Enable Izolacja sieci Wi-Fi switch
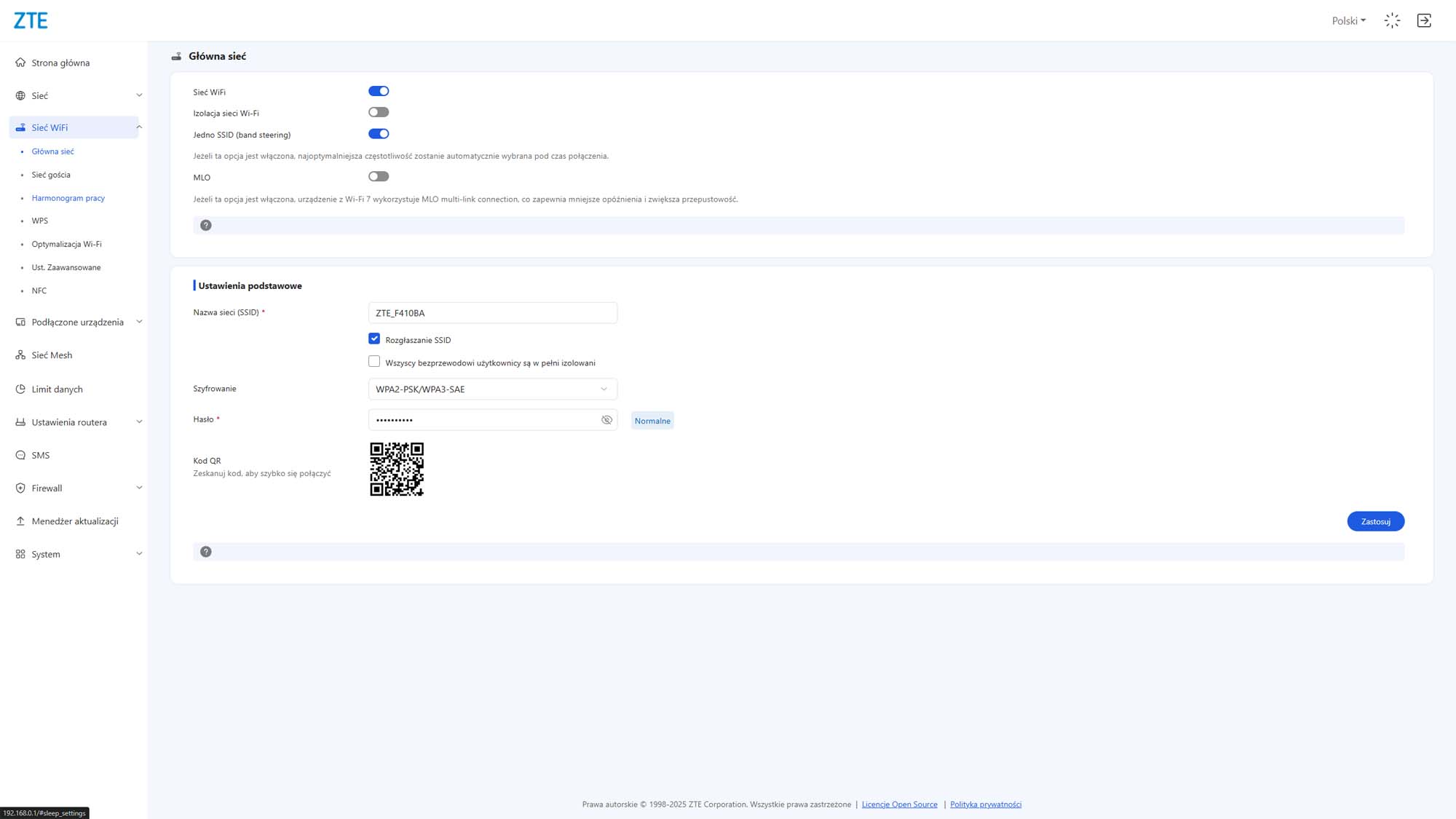Viewport: 1456px width, 819px height. (379, 112)
